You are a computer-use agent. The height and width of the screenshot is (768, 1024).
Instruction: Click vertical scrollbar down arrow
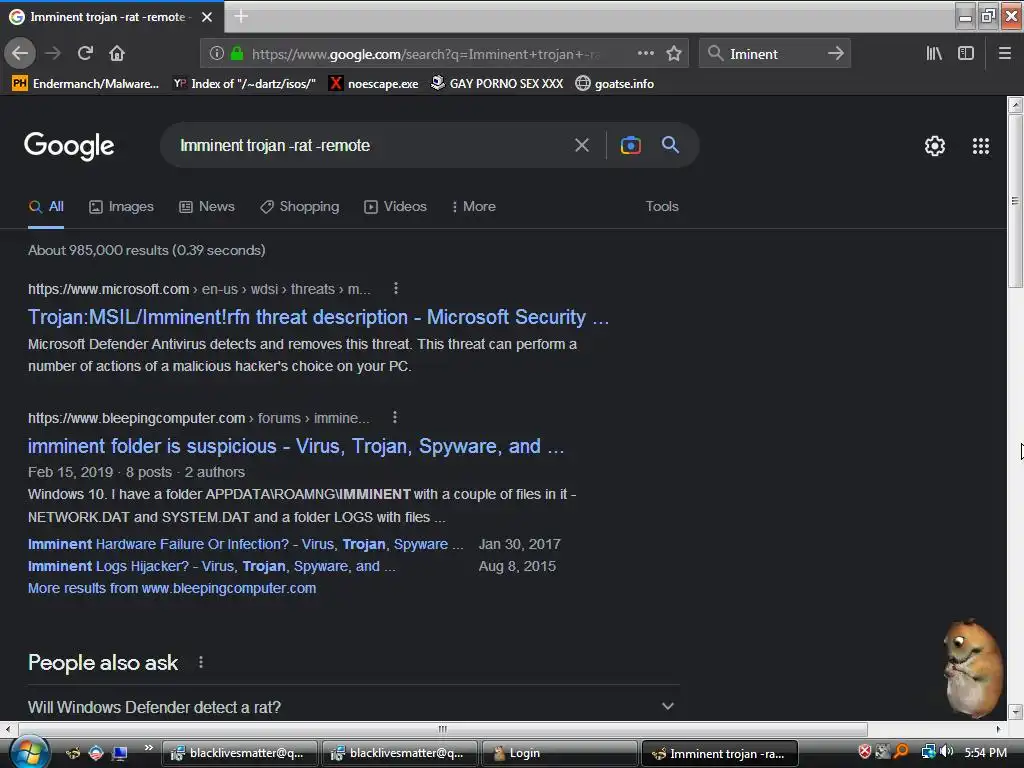click(x=1015, y=712)
